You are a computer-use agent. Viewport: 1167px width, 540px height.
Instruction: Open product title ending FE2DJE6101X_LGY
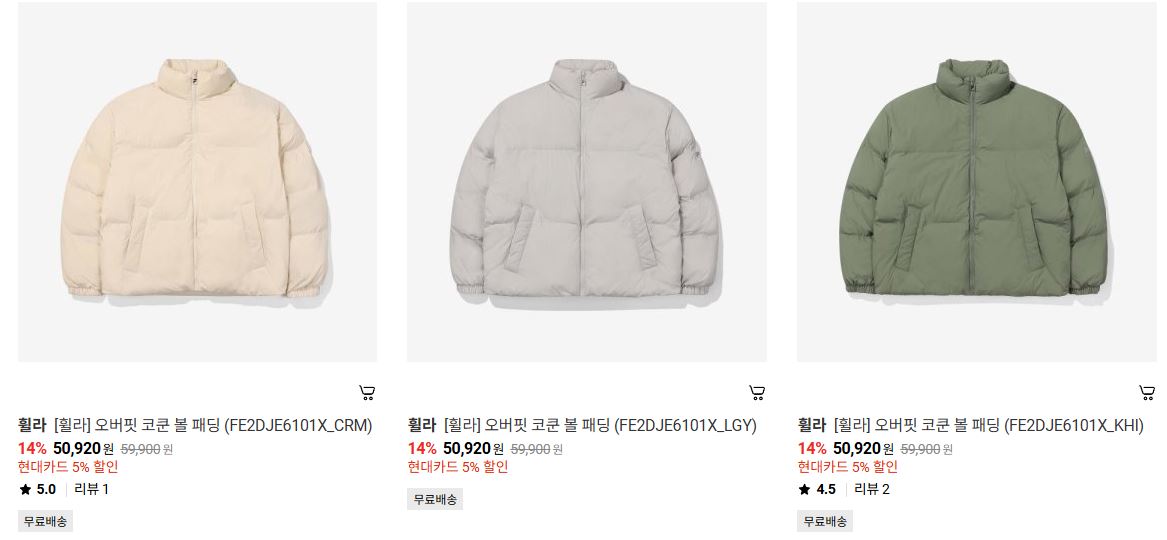(x=600, y=425)
